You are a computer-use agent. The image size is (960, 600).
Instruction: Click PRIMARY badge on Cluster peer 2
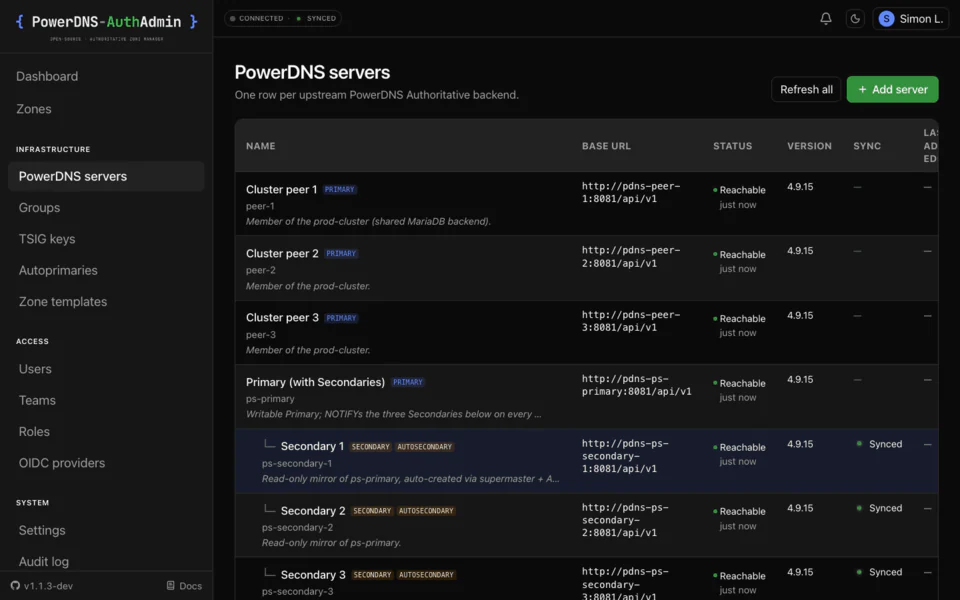tap(341, 253)
